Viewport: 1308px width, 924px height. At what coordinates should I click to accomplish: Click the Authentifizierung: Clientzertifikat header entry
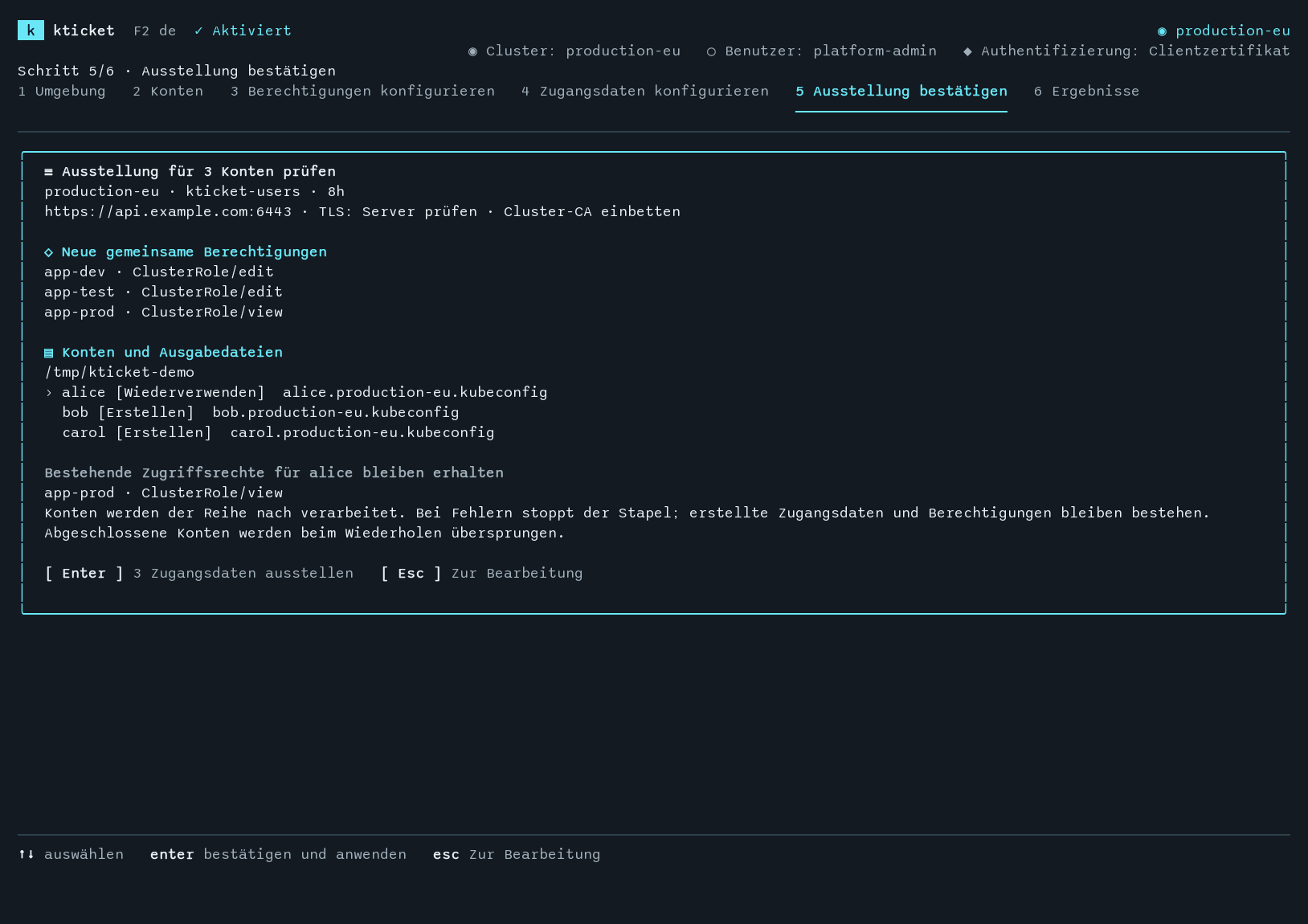click(1126, 51)
